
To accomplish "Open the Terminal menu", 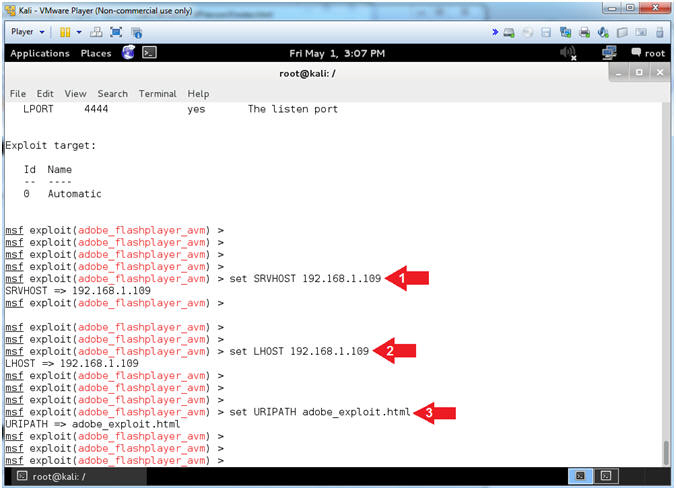I will click(x=157, y=94).
